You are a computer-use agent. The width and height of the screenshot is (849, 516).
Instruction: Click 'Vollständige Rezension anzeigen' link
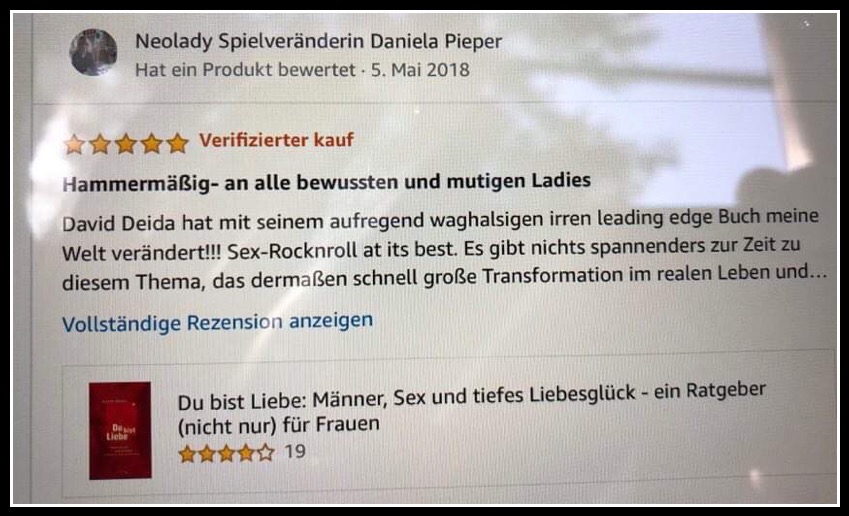coord(217,322)
